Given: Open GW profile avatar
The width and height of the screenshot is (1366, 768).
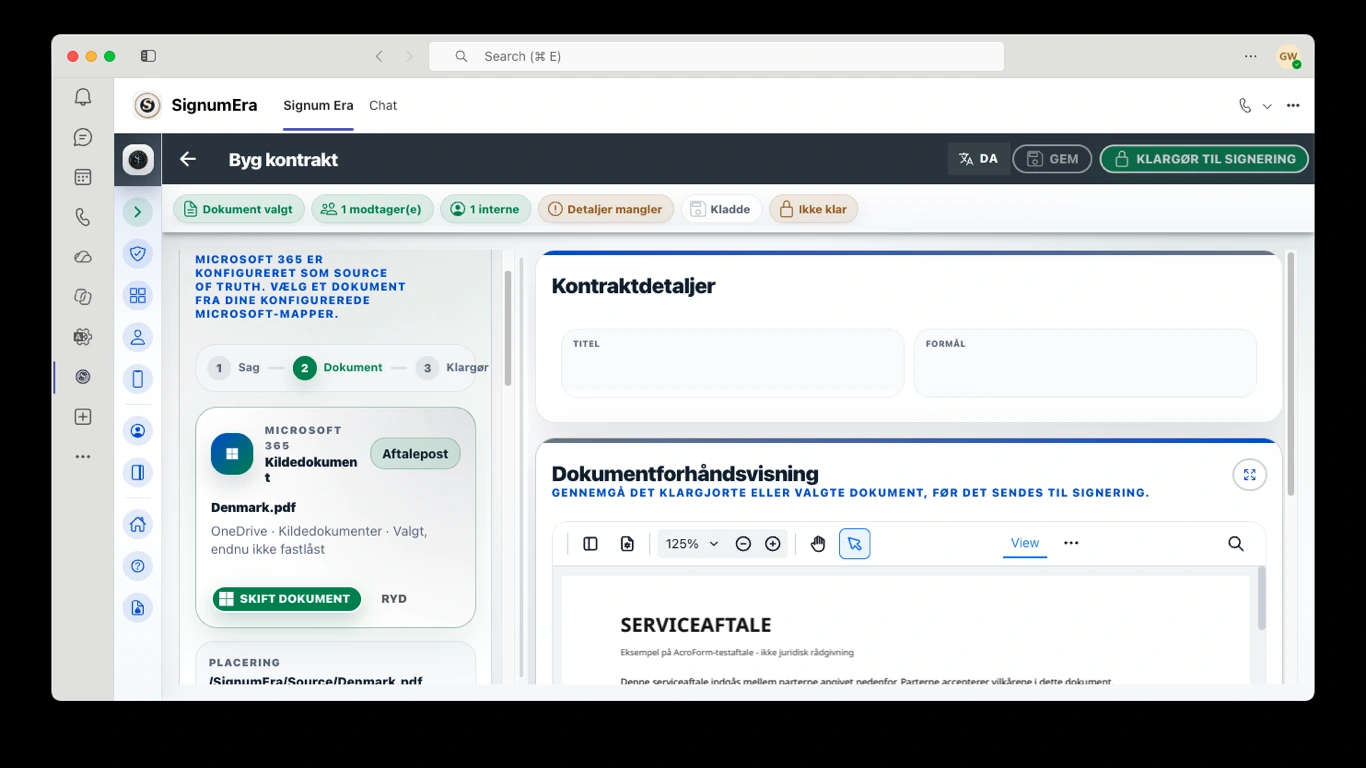Looking at the screenshot, I should (1288, 56).
